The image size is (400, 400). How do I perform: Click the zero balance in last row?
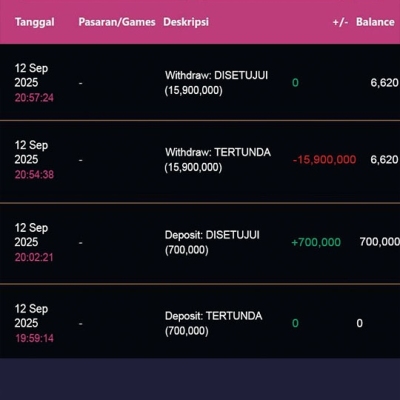click(x=360, y=323)
